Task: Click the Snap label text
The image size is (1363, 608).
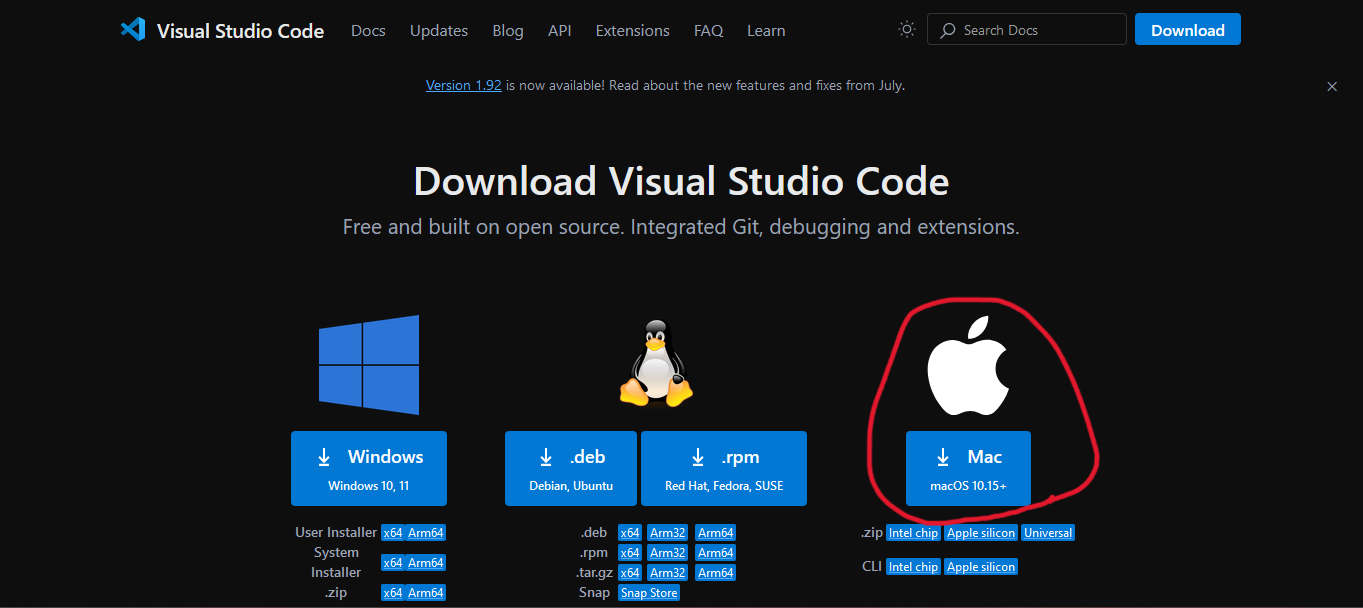Action: 594,593
